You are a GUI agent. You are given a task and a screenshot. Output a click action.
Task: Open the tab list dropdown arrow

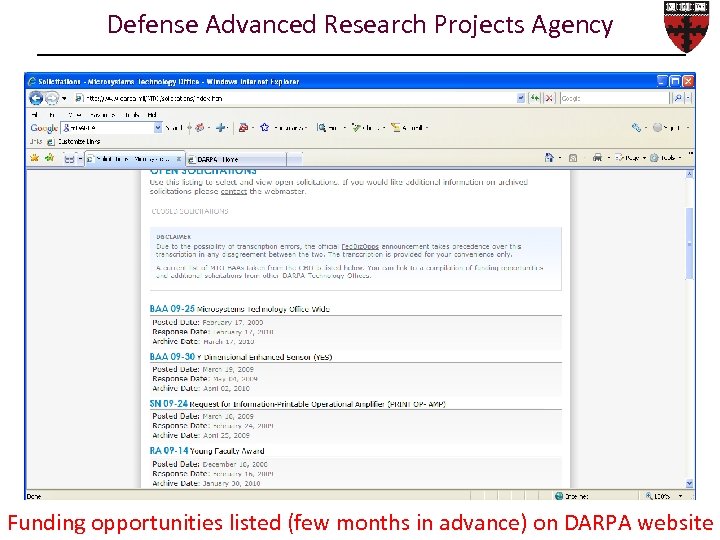(x=80, y=159)
